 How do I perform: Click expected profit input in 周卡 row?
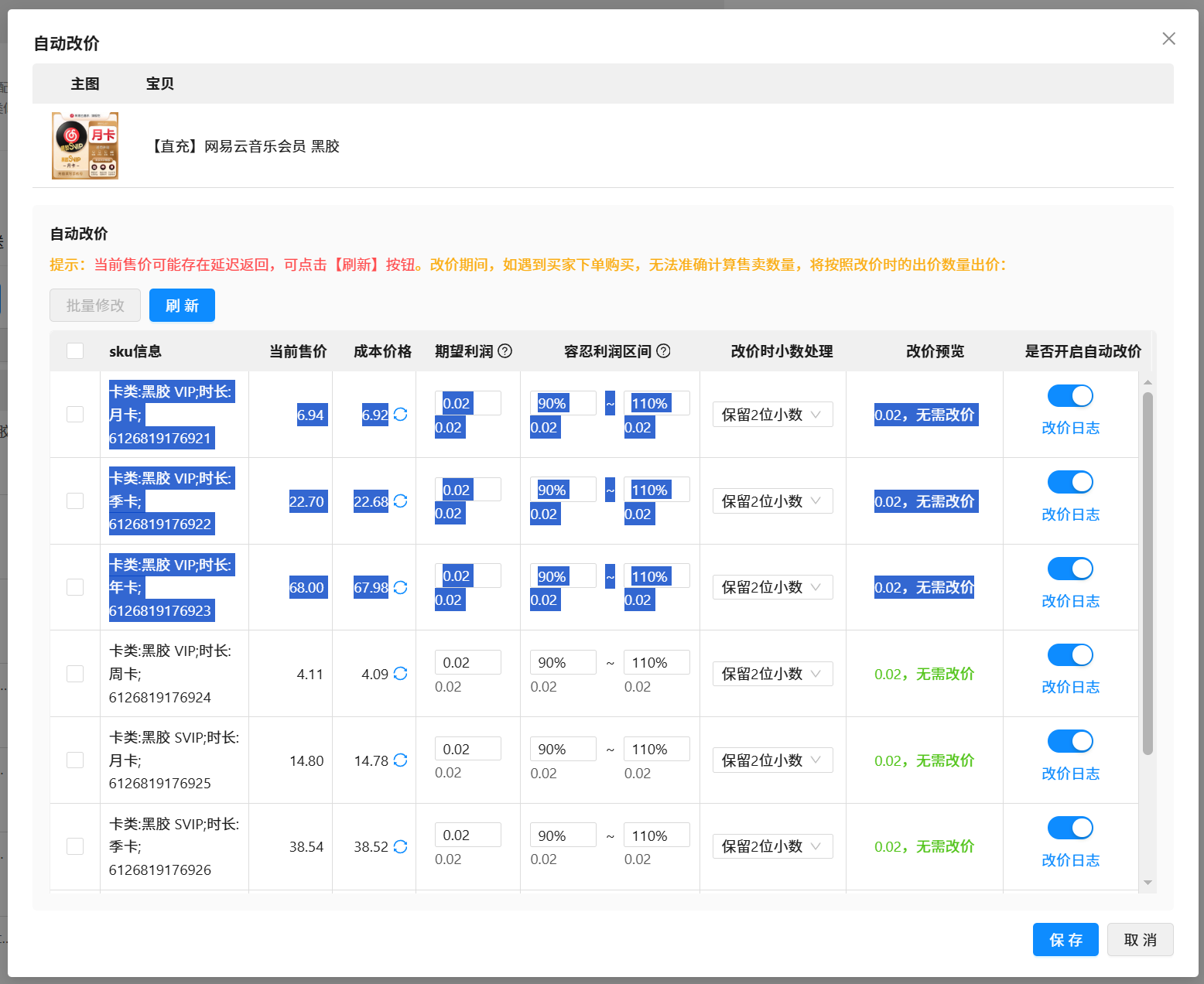(467, 663)
